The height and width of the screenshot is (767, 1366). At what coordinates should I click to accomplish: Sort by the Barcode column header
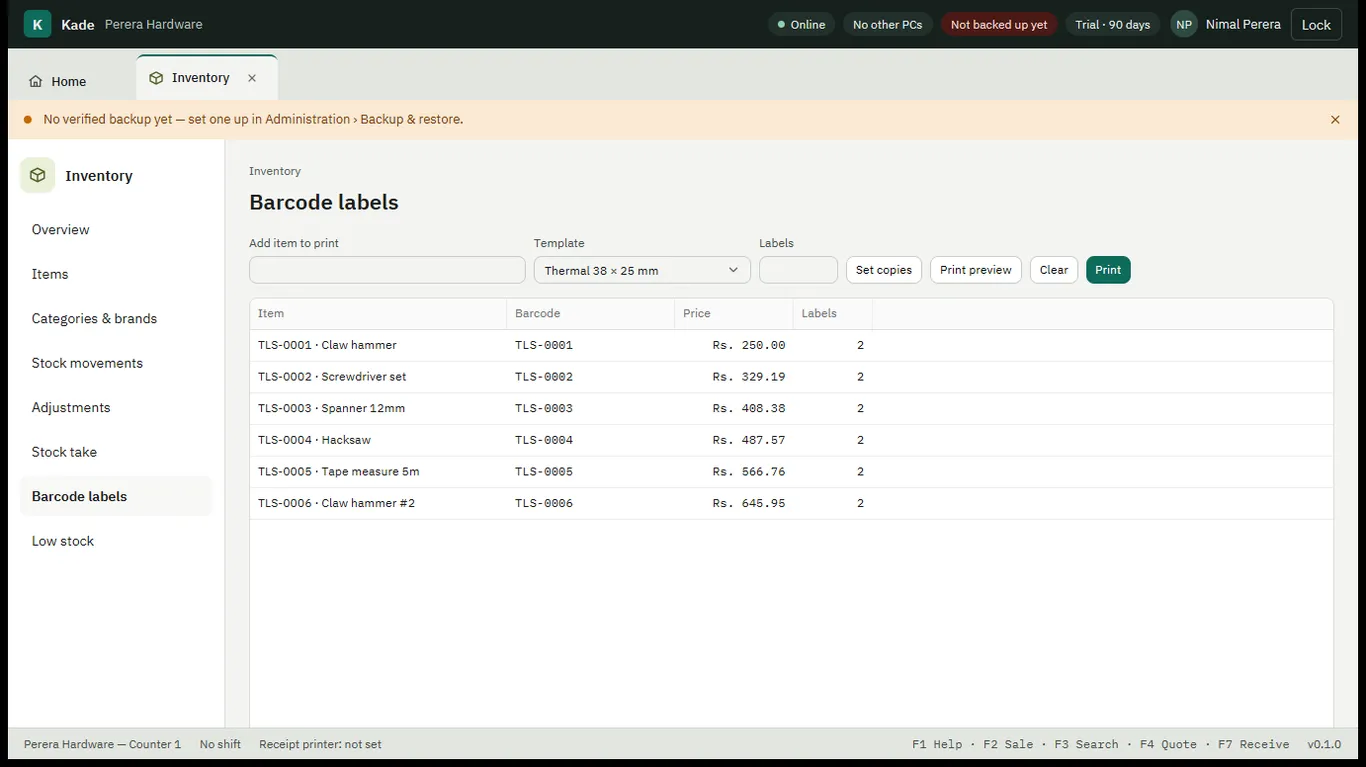point(590,314)
